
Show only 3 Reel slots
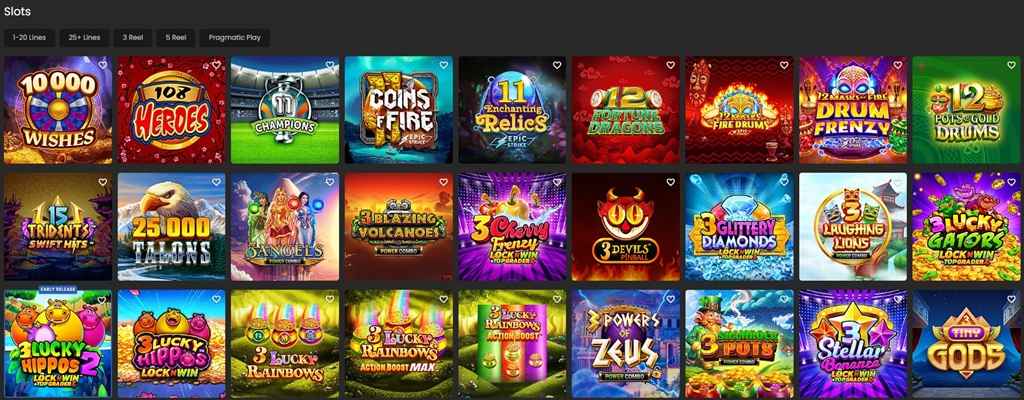[133, 38]
